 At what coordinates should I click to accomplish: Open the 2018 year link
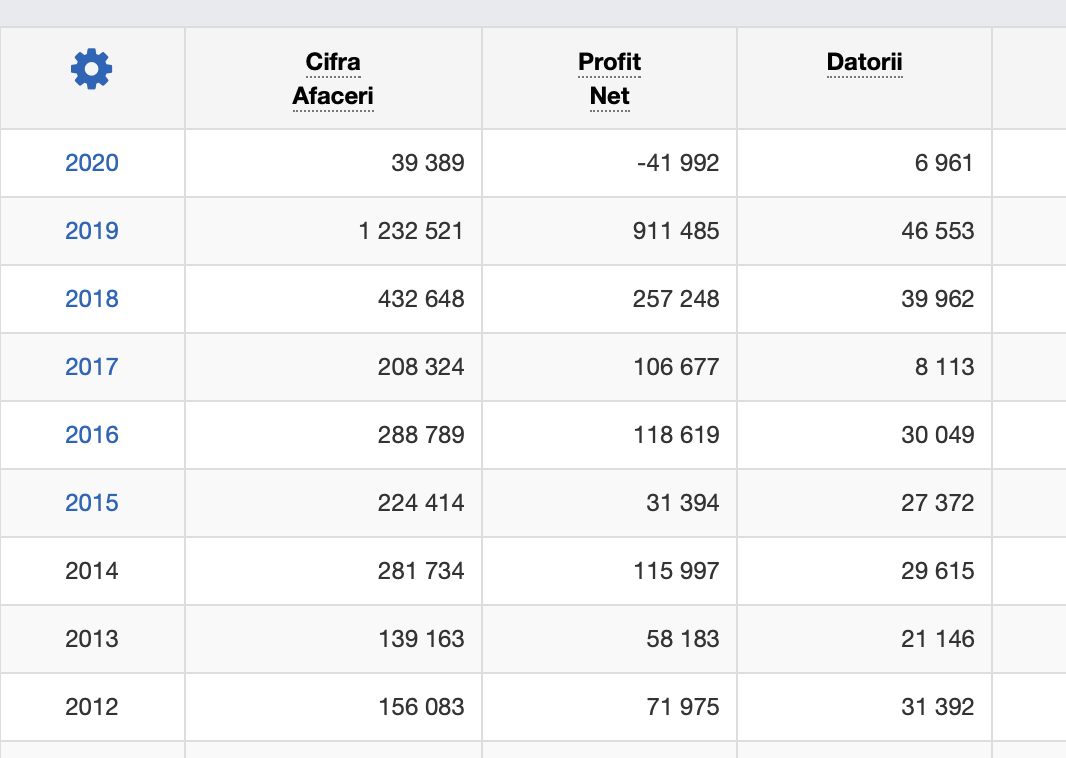(x=92, y=299)
